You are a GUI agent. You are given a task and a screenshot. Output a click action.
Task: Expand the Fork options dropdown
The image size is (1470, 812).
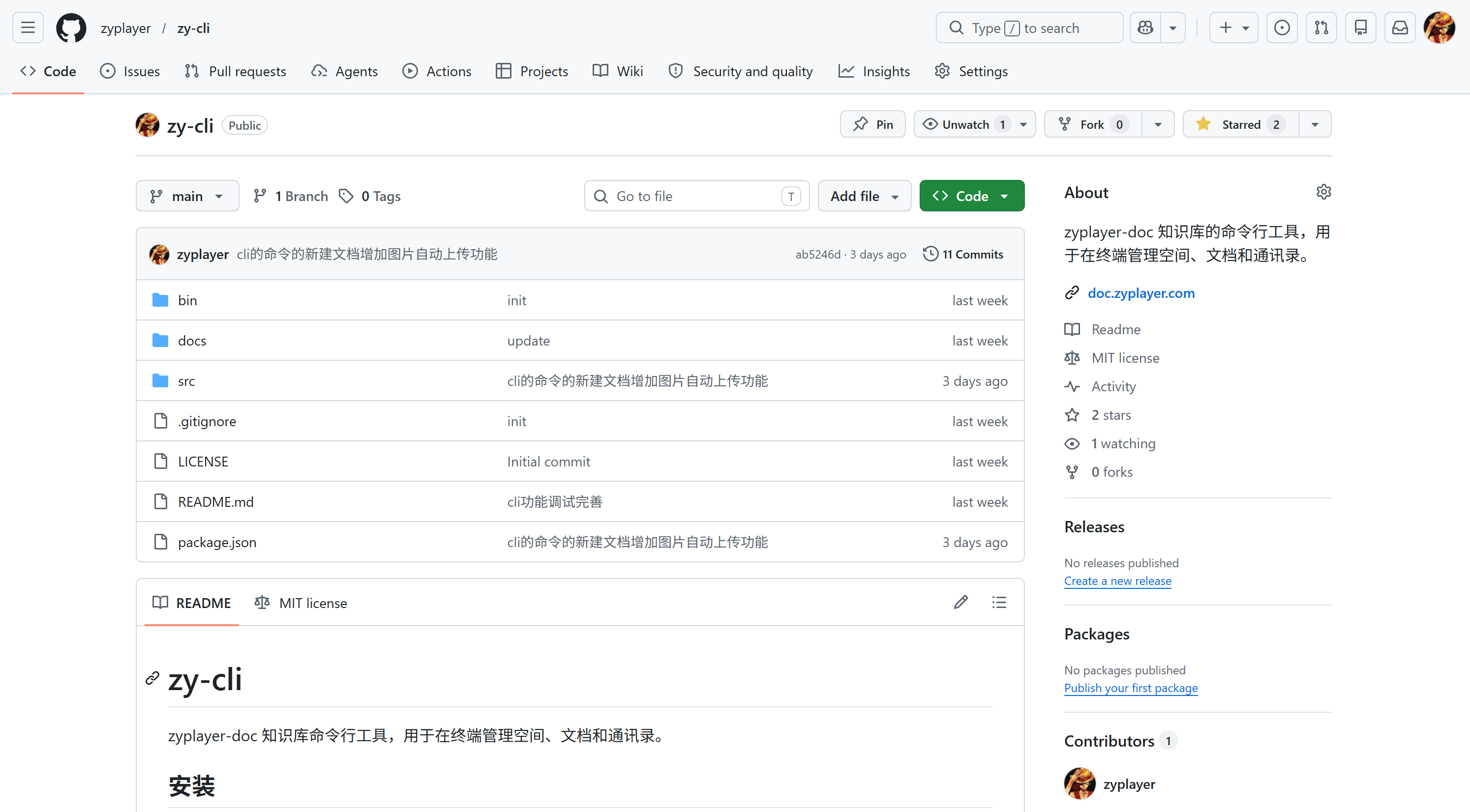pos(1158,124)
